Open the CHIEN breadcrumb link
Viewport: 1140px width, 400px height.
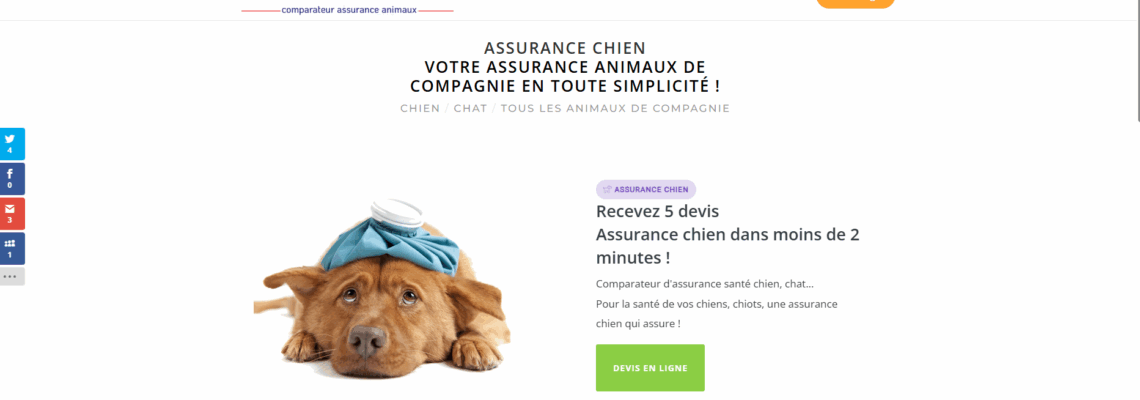pos(420,108)
